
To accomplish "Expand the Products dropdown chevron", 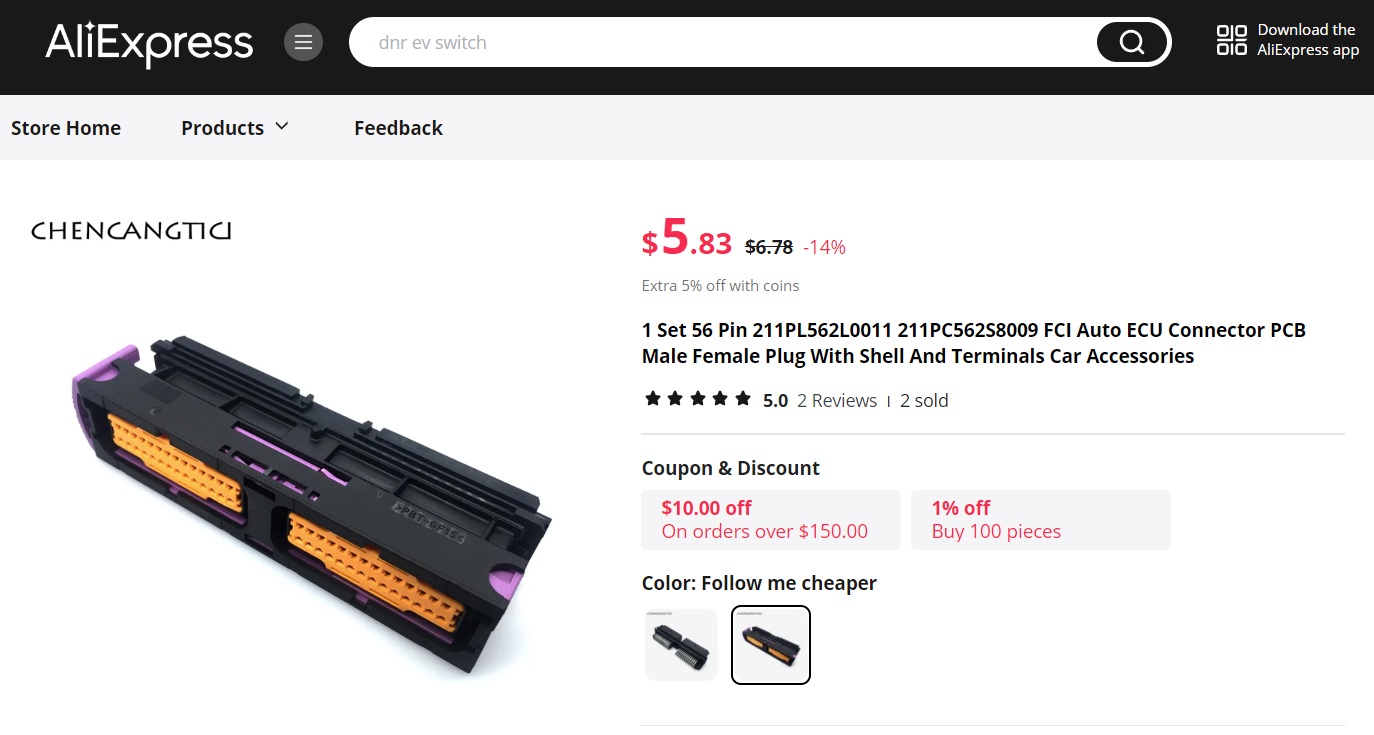I will pos(282,126).
